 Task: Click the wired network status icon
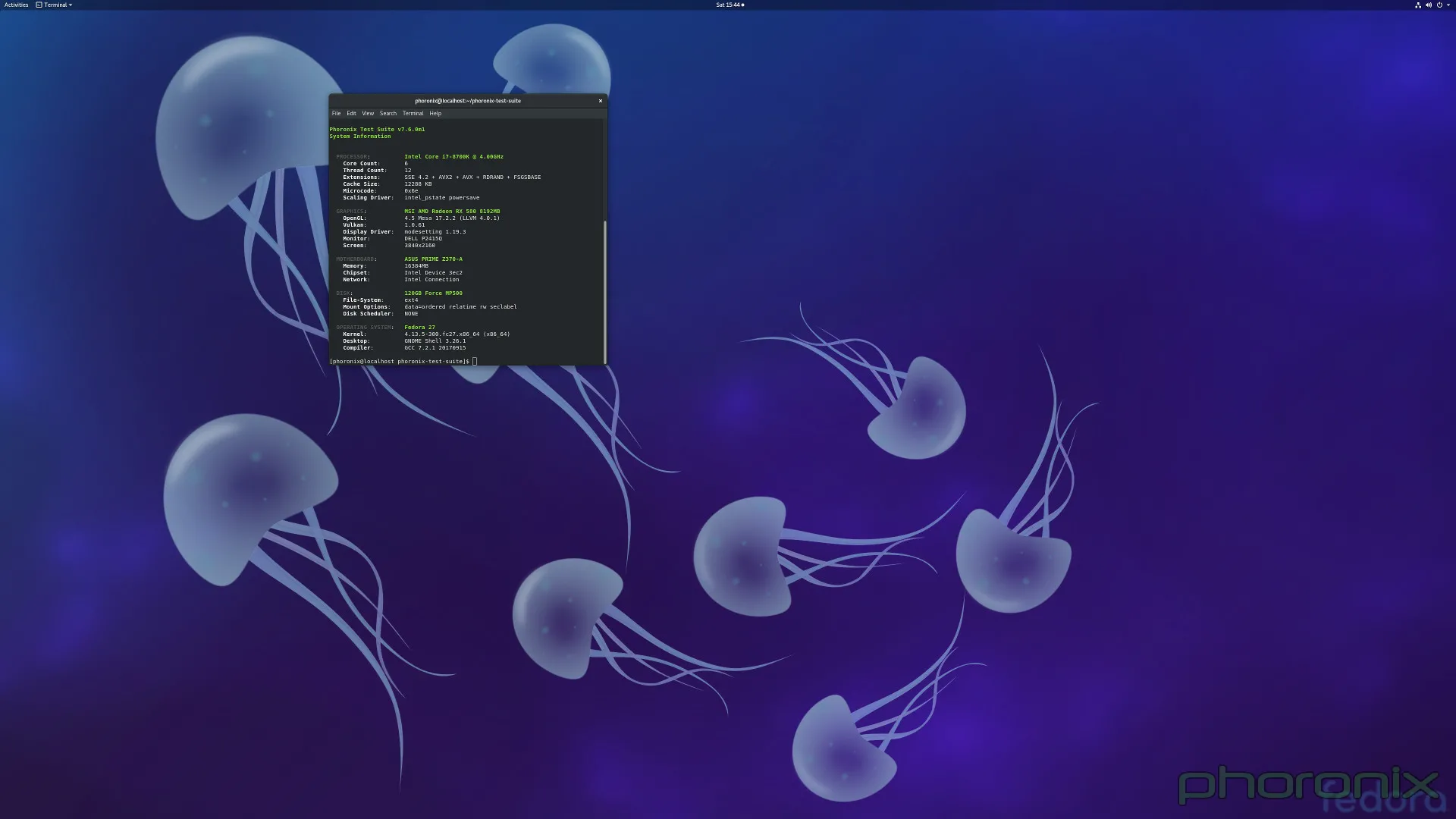click(x=1418, y=5)
